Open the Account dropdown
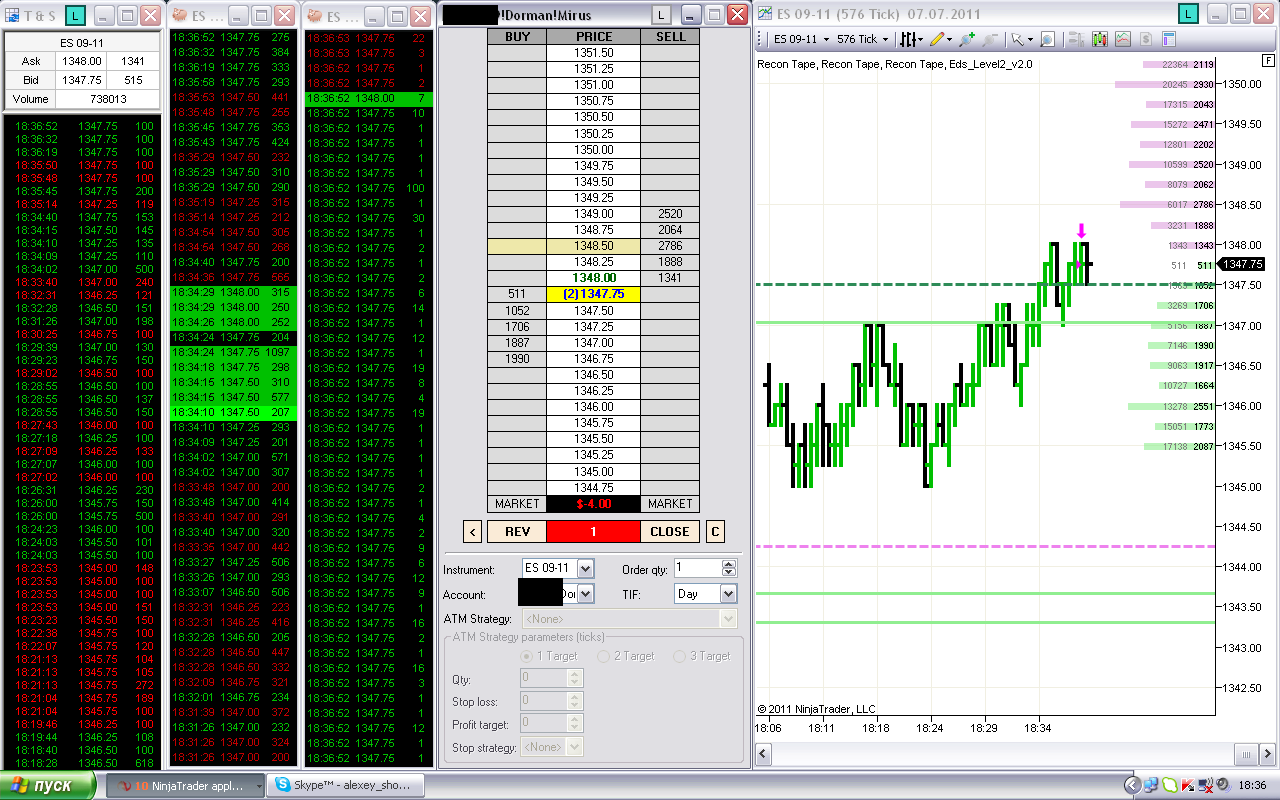 585,593
